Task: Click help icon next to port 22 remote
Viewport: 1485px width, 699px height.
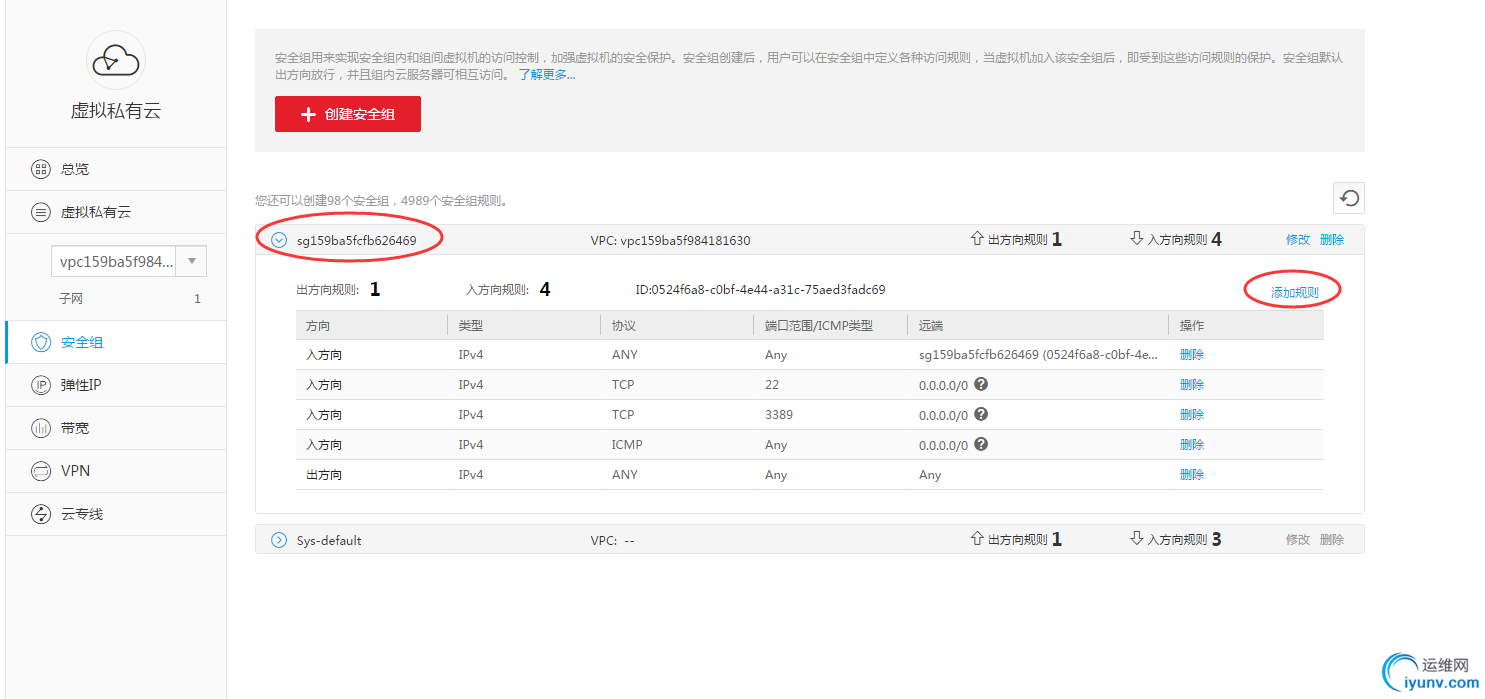Action: (981, 384)
